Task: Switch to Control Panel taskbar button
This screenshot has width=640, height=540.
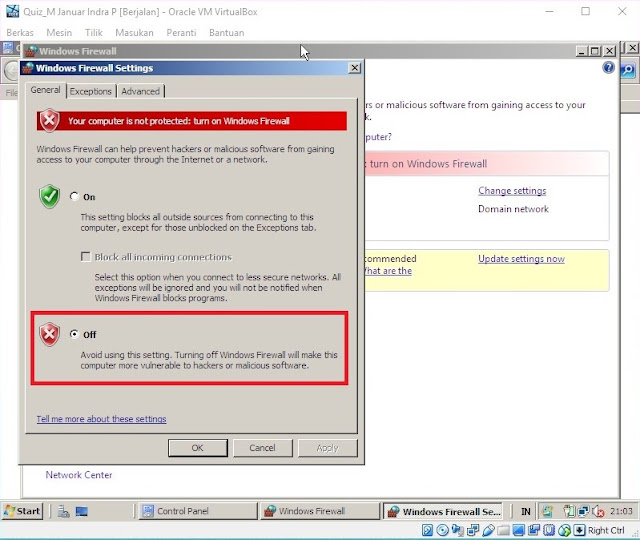Action: click(x=198, y=511)
